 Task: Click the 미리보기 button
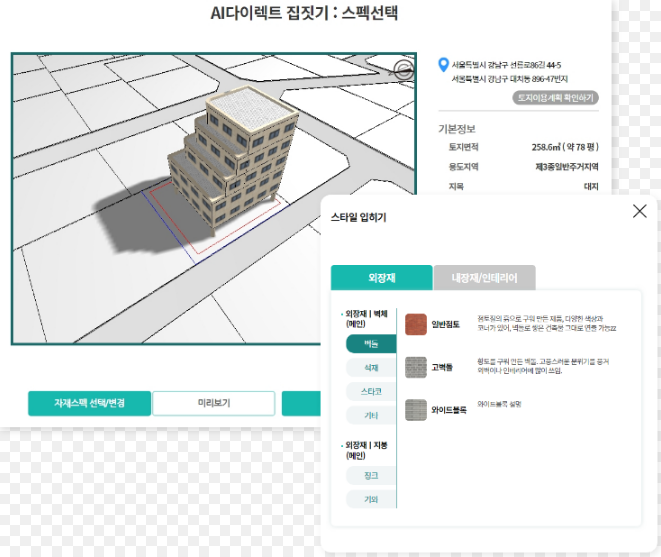[x=214, y=403]
